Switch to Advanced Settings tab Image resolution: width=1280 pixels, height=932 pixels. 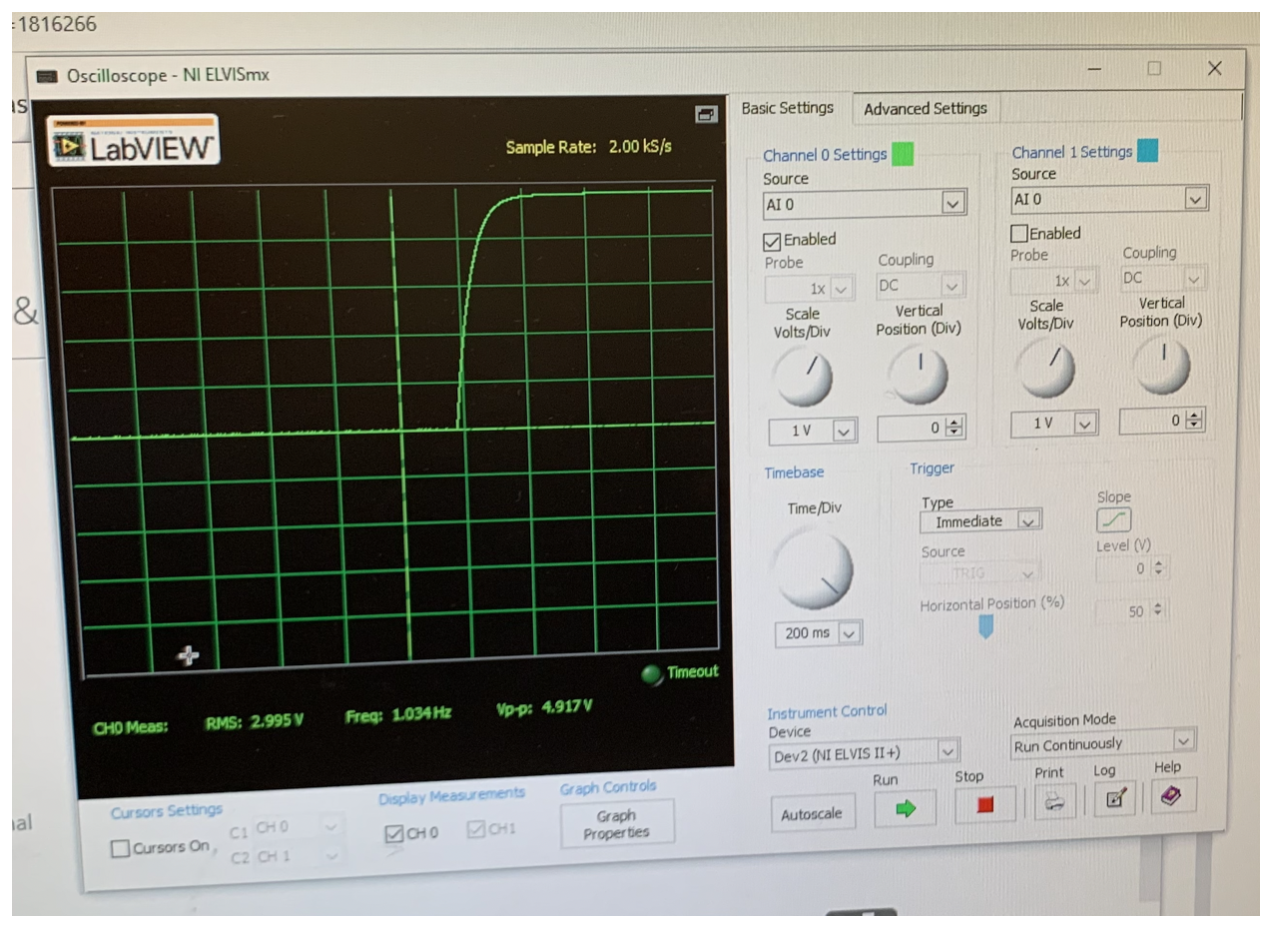(925, 109)
